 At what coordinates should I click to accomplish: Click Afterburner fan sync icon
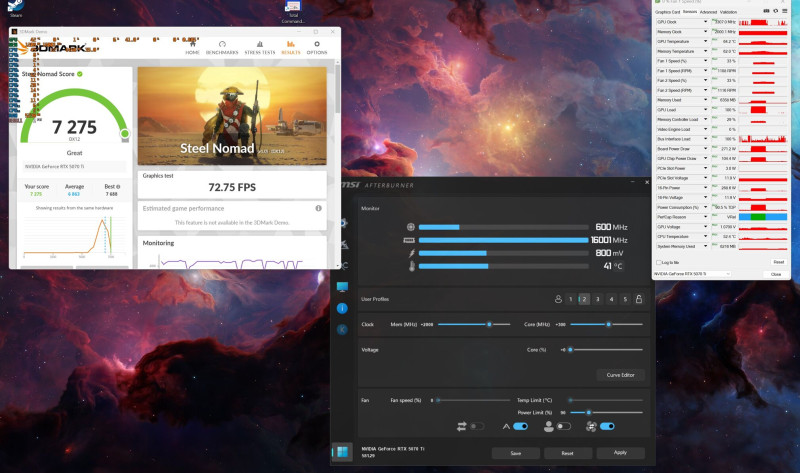click(x=591, y=427)
